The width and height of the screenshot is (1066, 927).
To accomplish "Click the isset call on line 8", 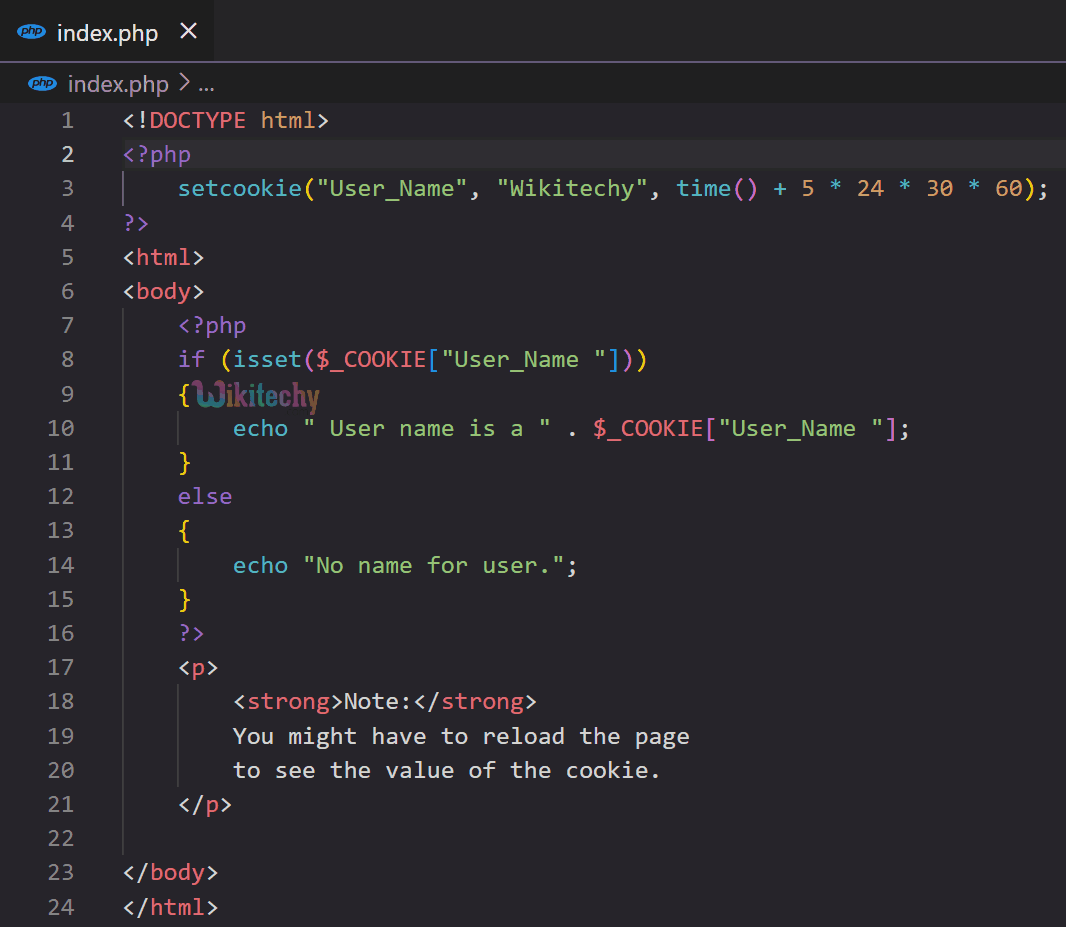I will (x=266, y=359).
